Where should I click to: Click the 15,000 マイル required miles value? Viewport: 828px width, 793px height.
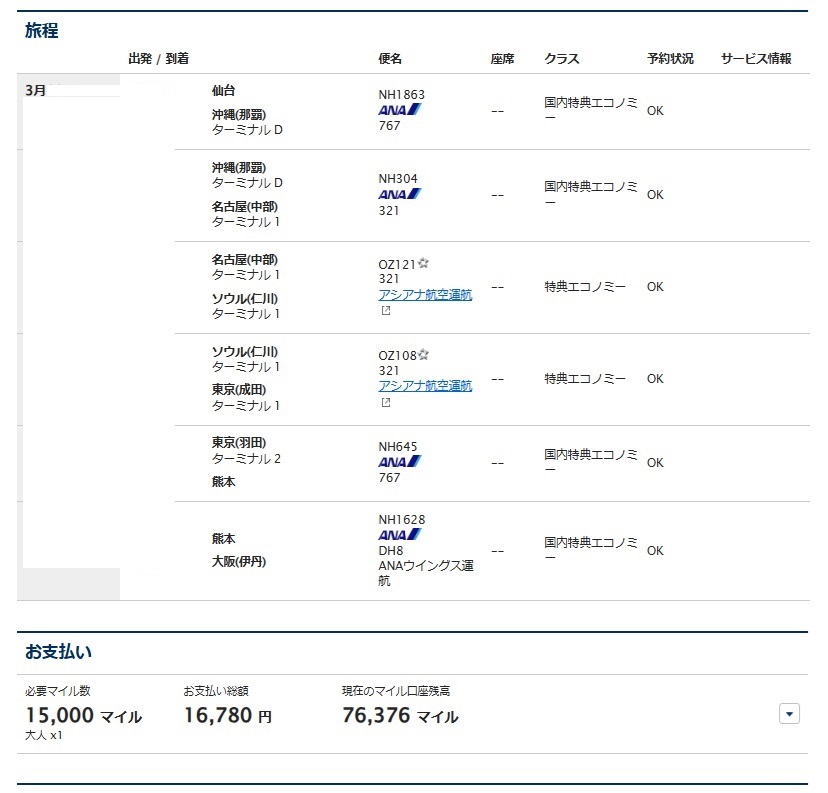[83, 716]
